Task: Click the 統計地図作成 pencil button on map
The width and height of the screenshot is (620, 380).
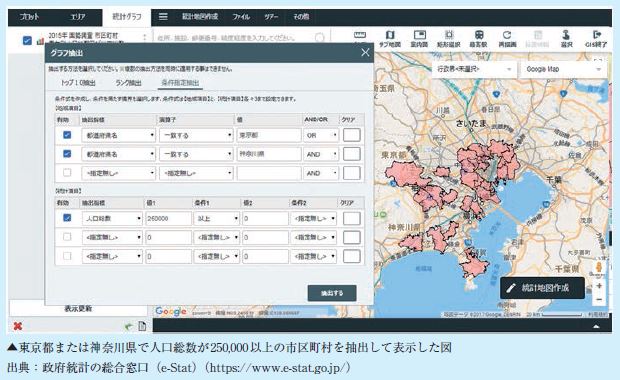Action: point(542,288)
